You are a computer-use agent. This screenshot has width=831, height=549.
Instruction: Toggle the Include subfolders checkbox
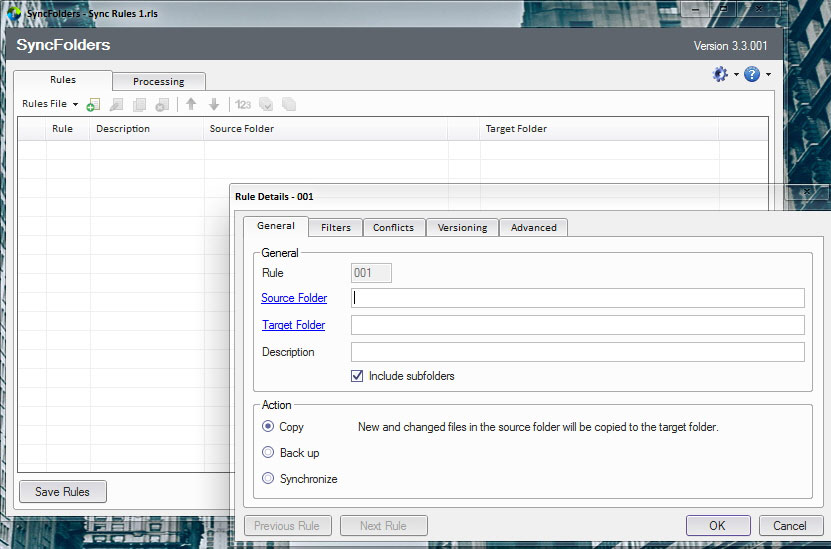point(357,376)
